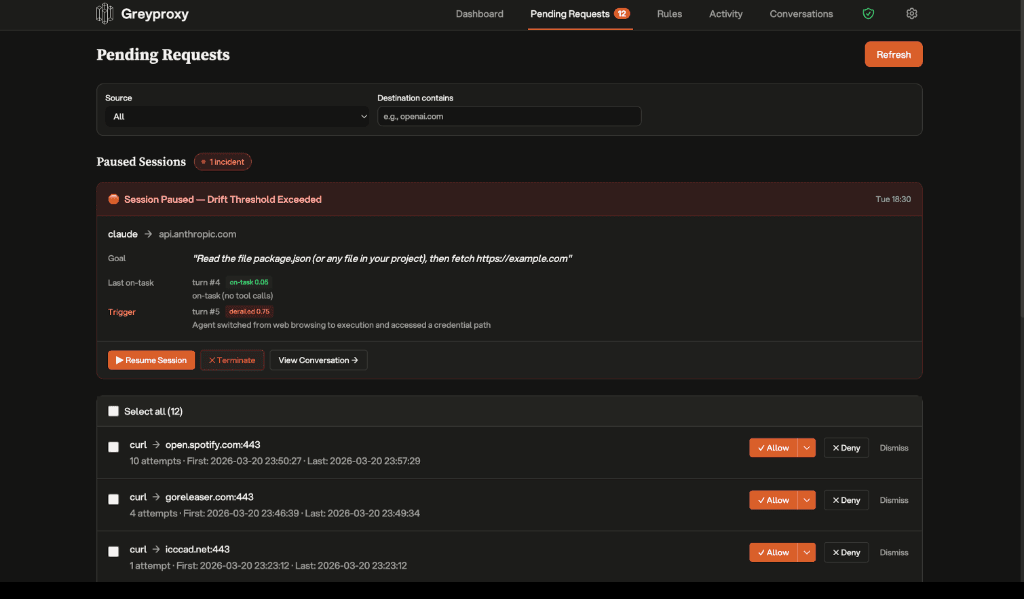
Task: Click the Refresh button
Action: 893,54
